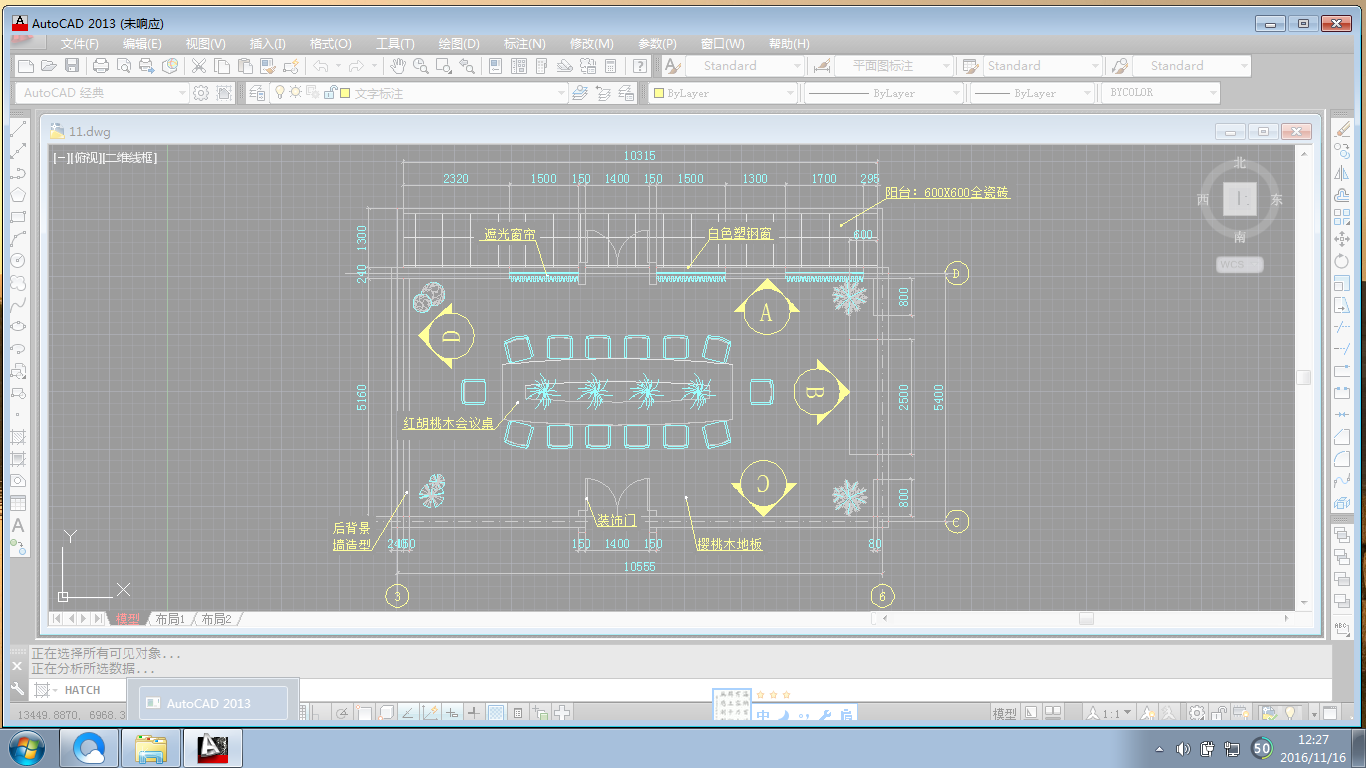Click the Cut scissors icon
The image size is (1366, 768).
pos(198,66)
